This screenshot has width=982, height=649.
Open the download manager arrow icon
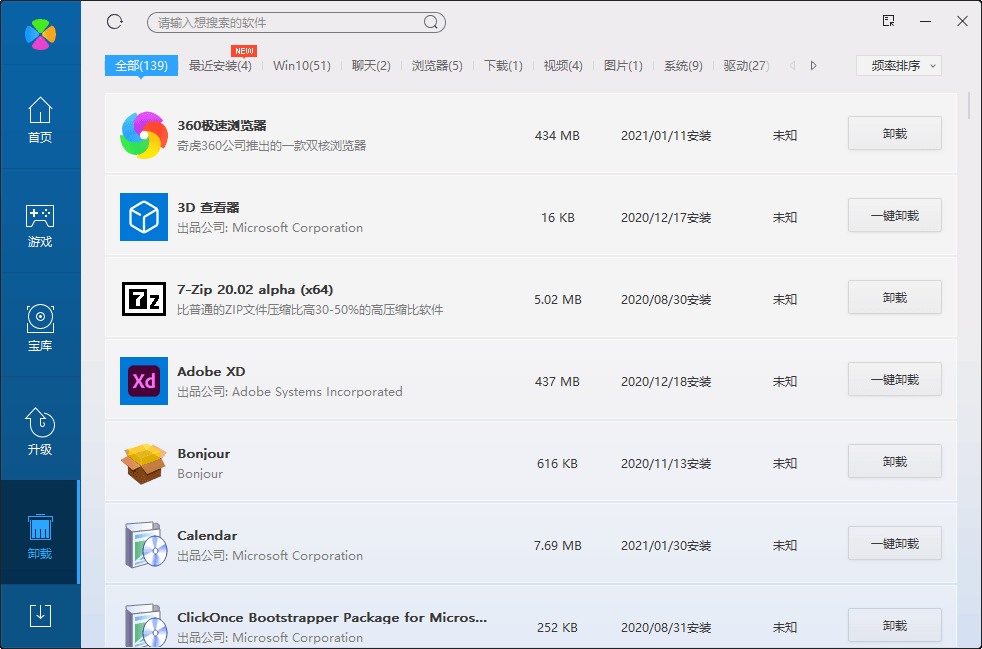pyautogui.click(x=40, y=615)
